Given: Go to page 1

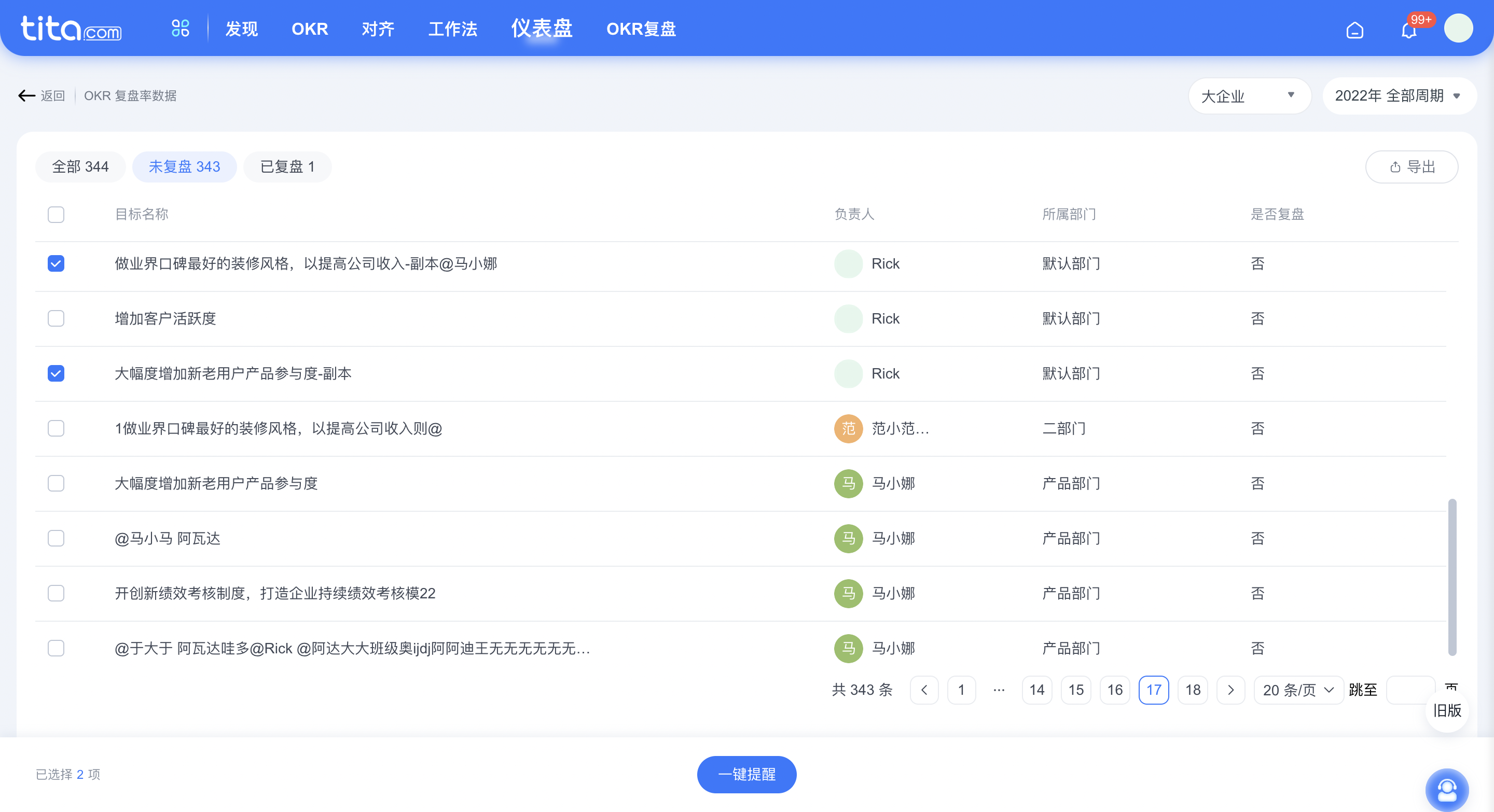Looking at the screenshot, I should click(x=961, y=690).
